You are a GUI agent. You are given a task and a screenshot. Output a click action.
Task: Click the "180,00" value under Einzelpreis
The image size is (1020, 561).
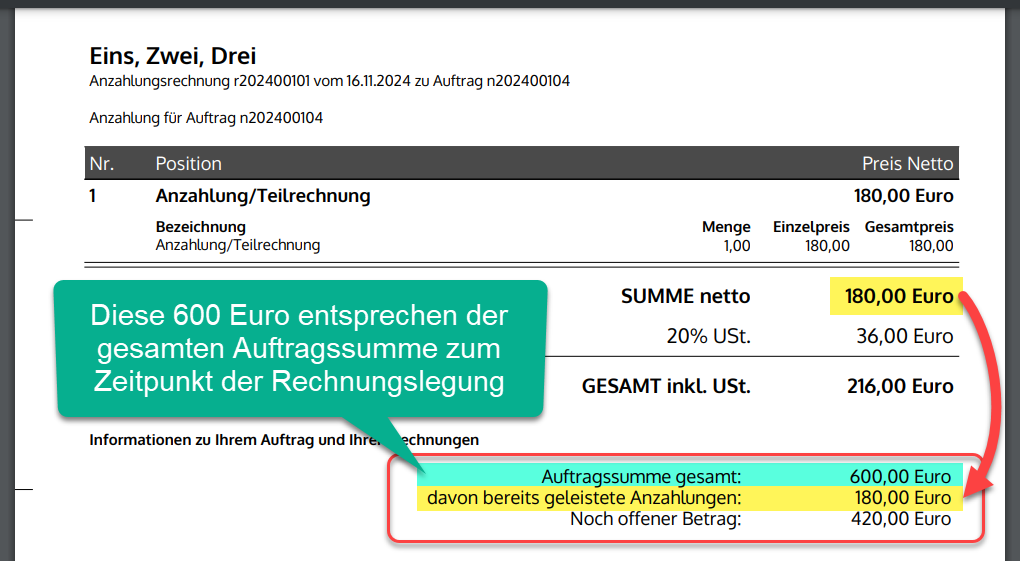pos(827,246)
